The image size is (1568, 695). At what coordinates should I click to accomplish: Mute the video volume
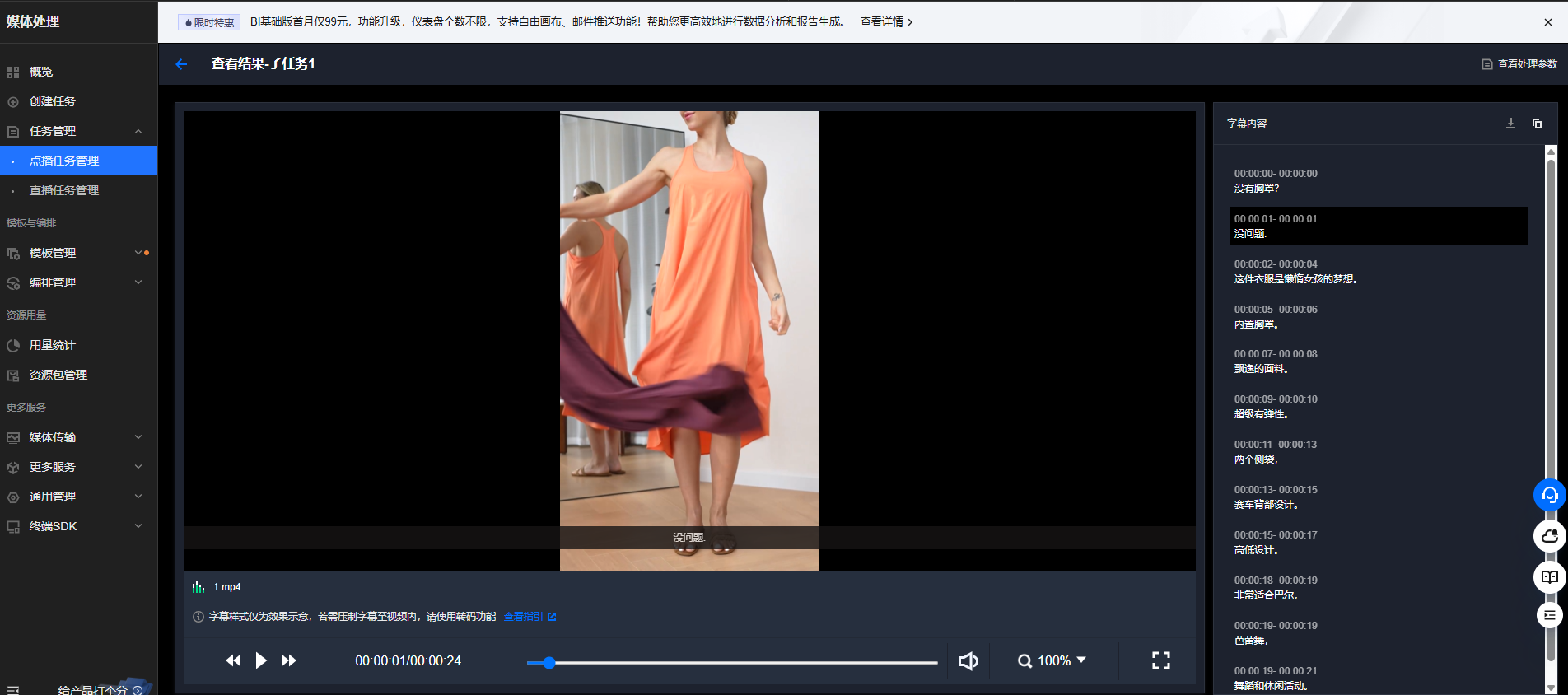click(x=968, y=660)
